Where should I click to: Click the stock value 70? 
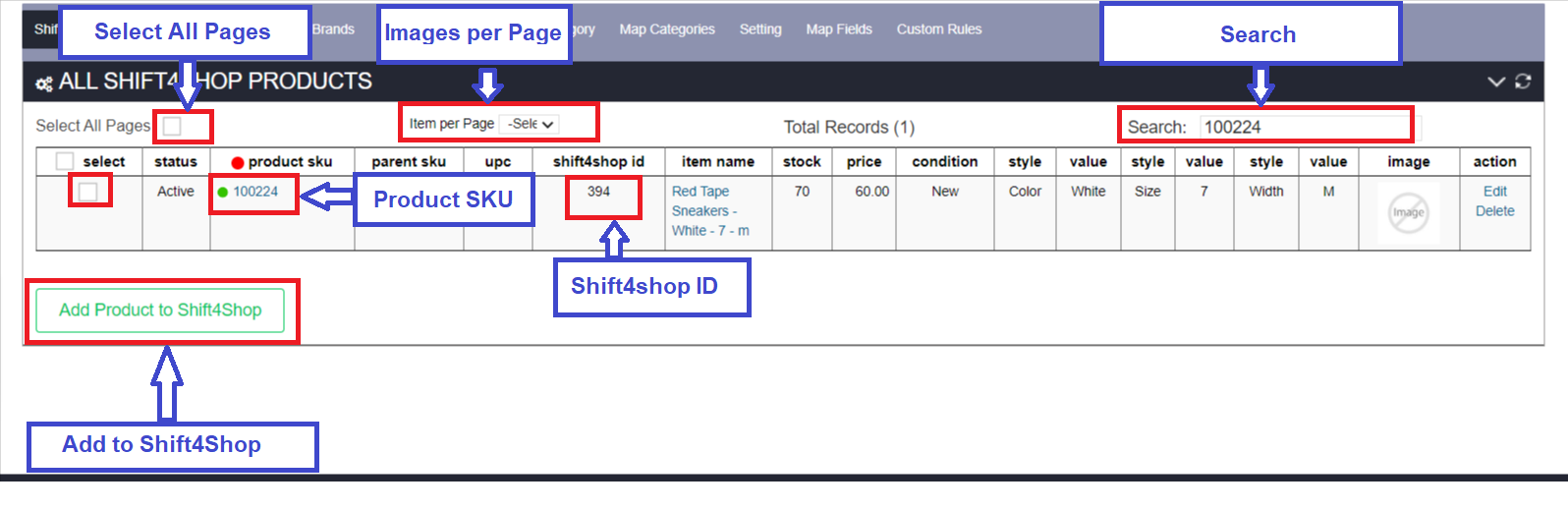click(802, 192)
